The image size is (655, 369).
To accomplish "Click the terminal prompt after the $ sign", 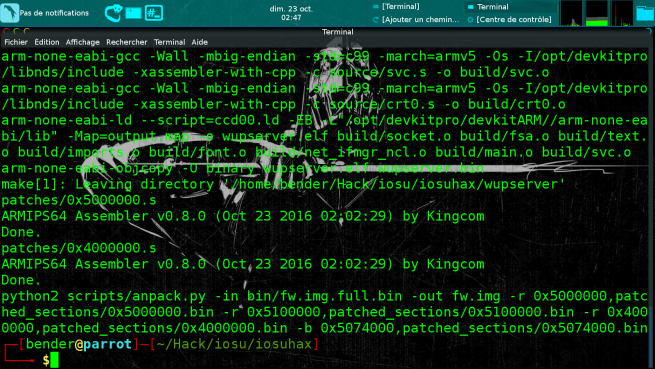I will tap(54, 360).
